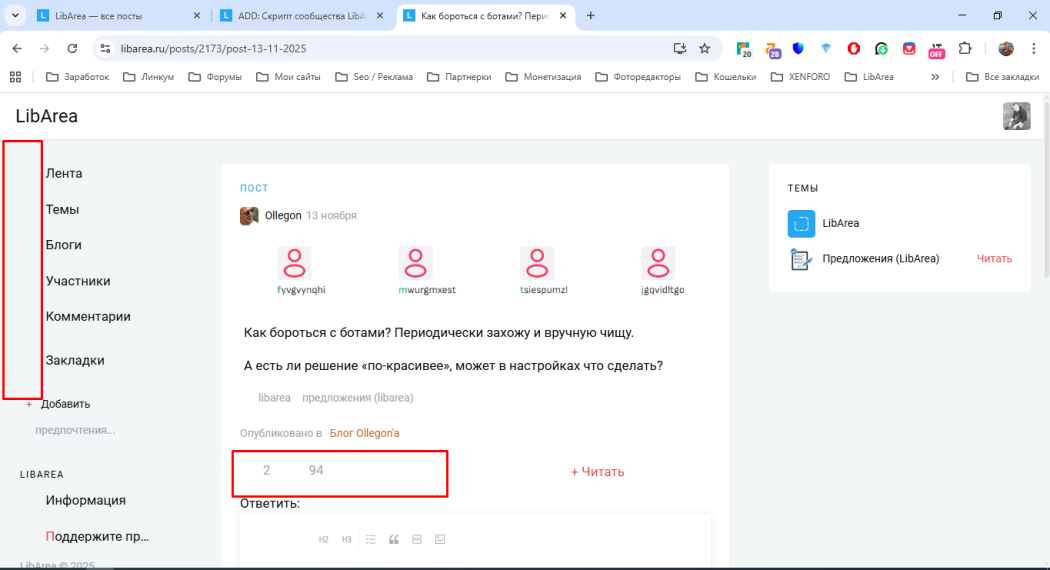Open the blue shield extension
1050x570 pixels.
click(x=798, y=48)
